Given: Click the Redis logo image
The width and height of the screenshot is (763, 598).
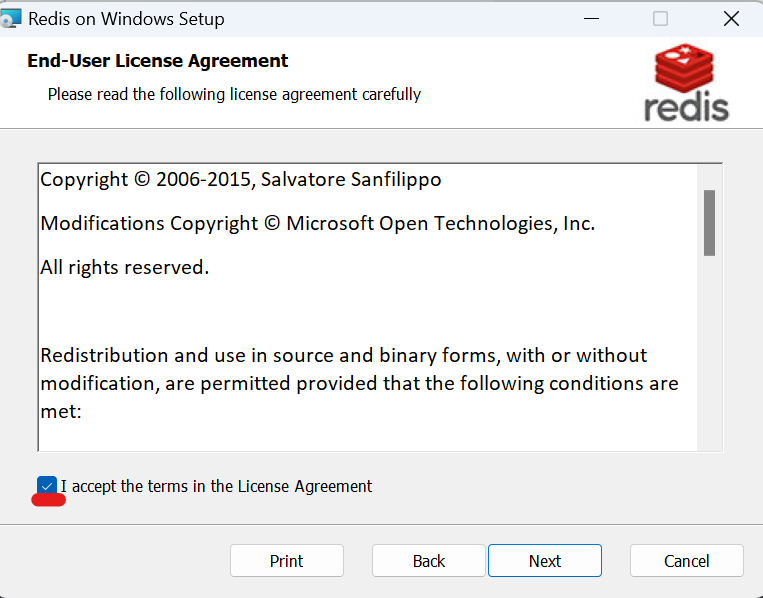Looking at the screenshot, I should point(686,82).
